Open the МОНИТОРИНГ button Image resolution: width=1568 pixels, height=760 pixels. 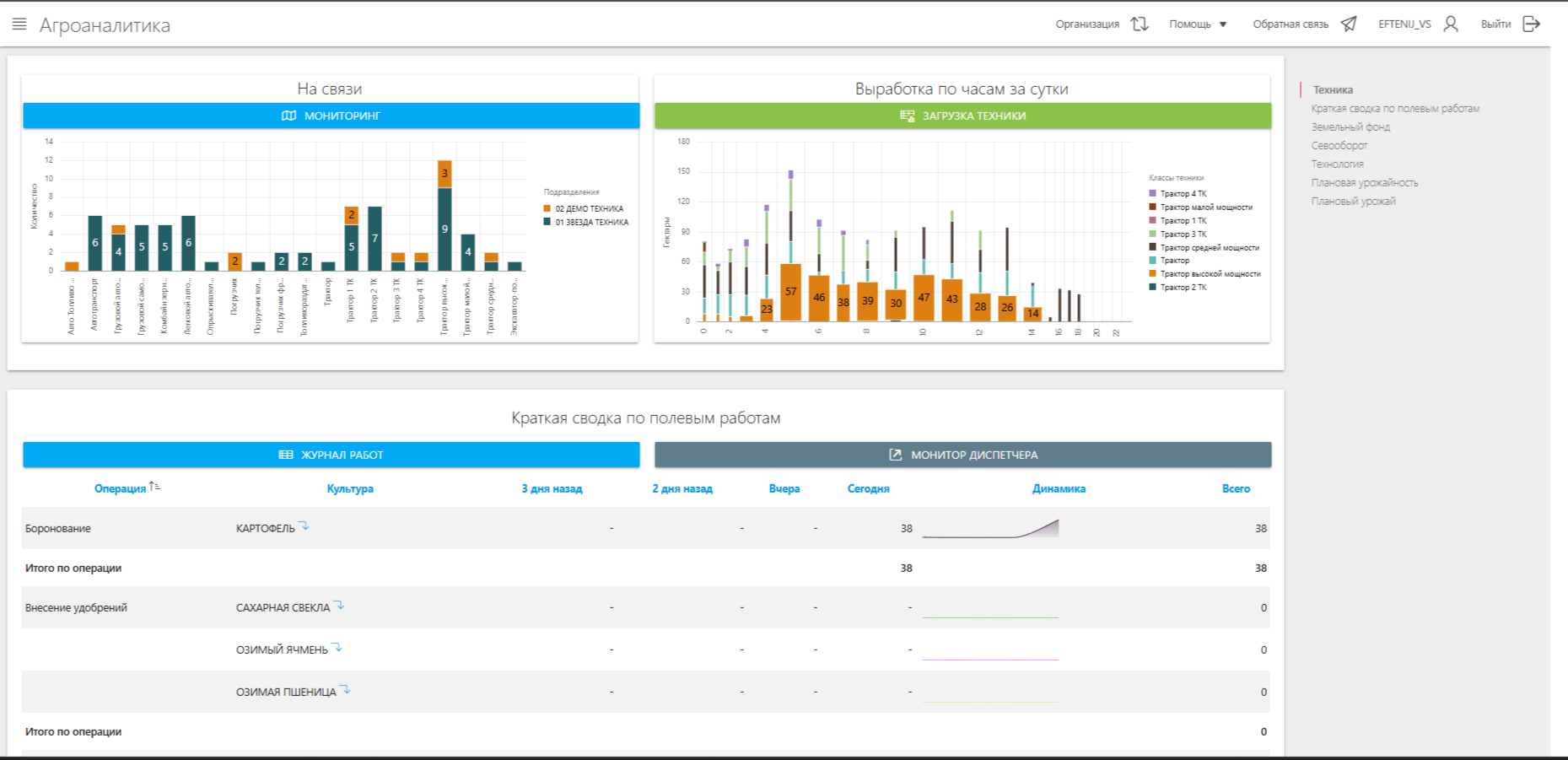(331, 116)
